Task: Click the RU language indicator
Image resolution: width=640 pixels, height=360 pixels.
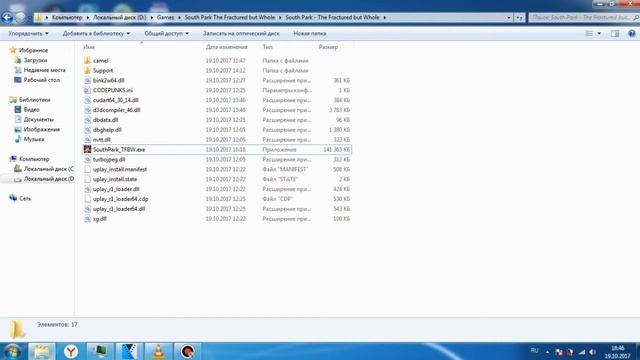Action: point(534,351)
